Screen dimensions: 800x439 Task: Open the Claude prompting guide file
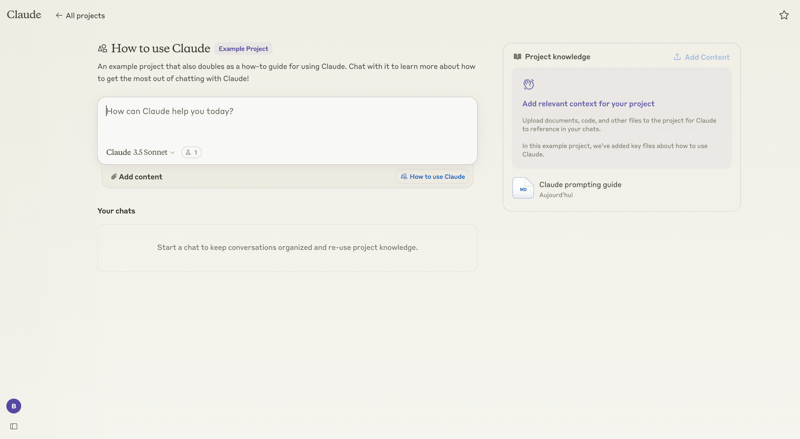pos(621,189)
